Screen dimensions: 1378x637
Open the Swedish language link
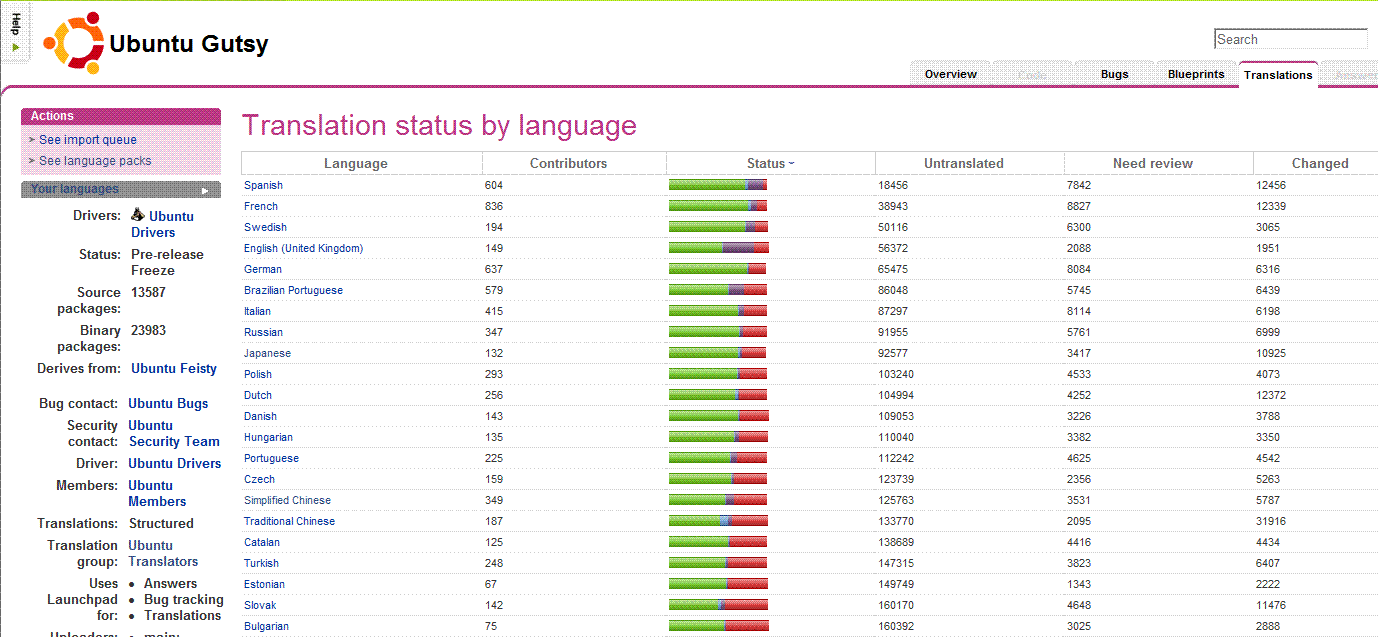click(265, 227)
